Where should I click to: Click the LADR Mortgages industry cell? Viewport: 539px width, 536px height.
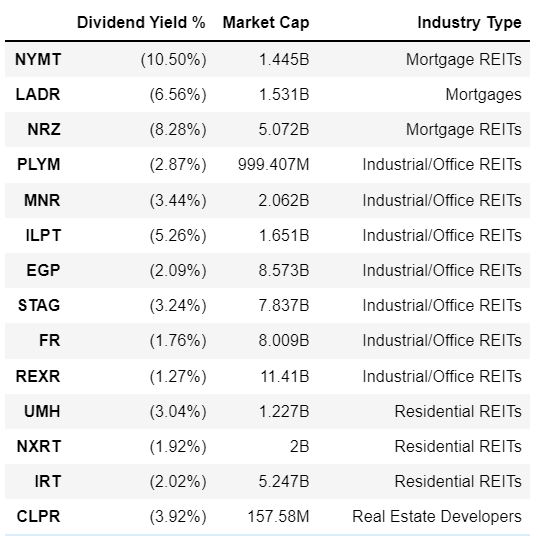tap(484, 95)
